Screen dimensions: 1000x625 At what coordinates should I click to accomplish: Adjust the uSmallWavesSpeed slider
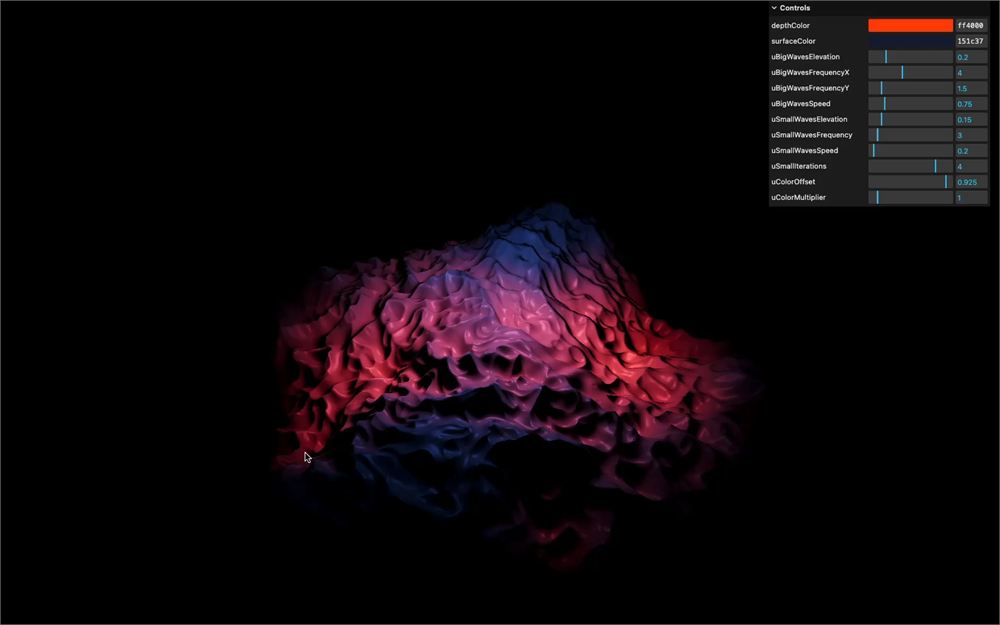coord(910,151)
